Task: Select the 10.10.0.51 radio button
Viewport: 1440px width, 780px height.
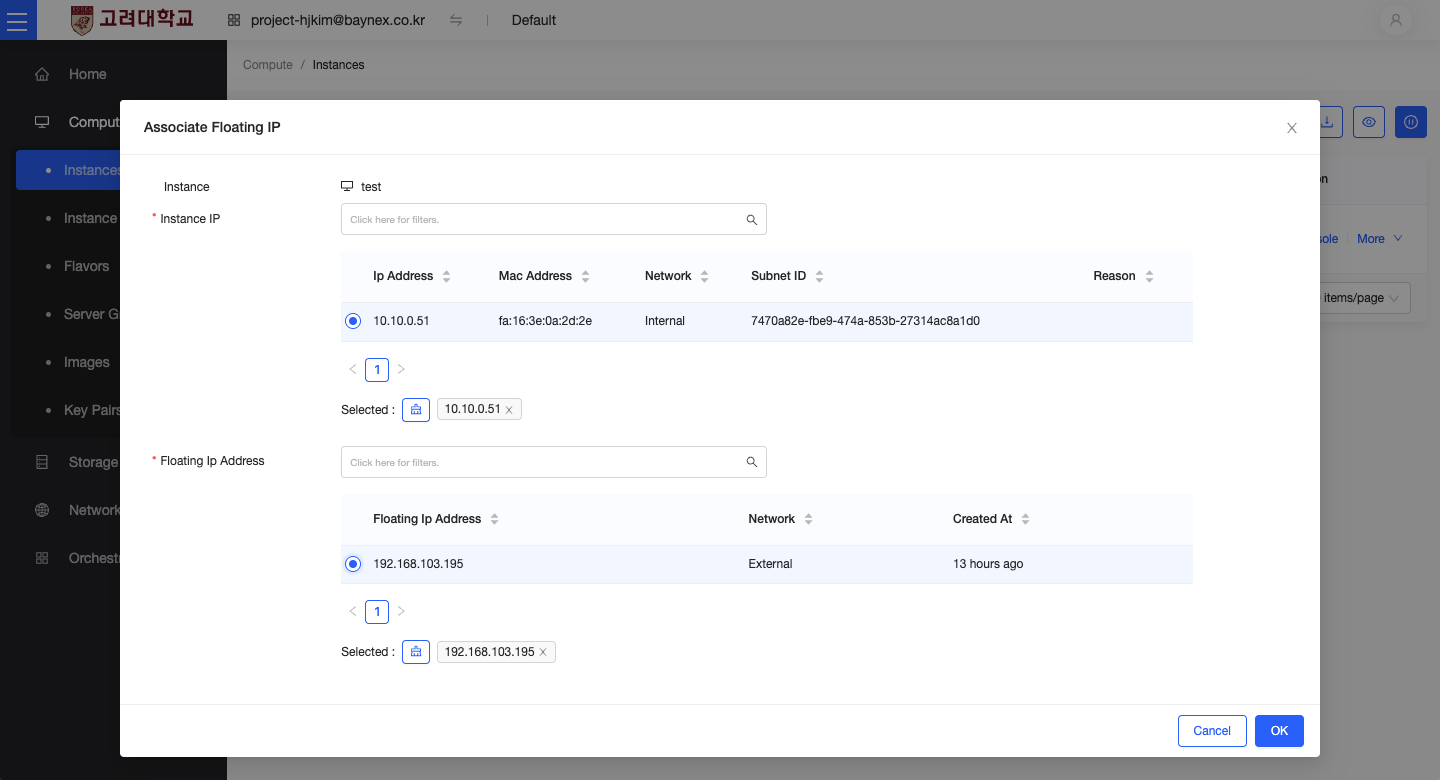Action: [x=353, y=321]
